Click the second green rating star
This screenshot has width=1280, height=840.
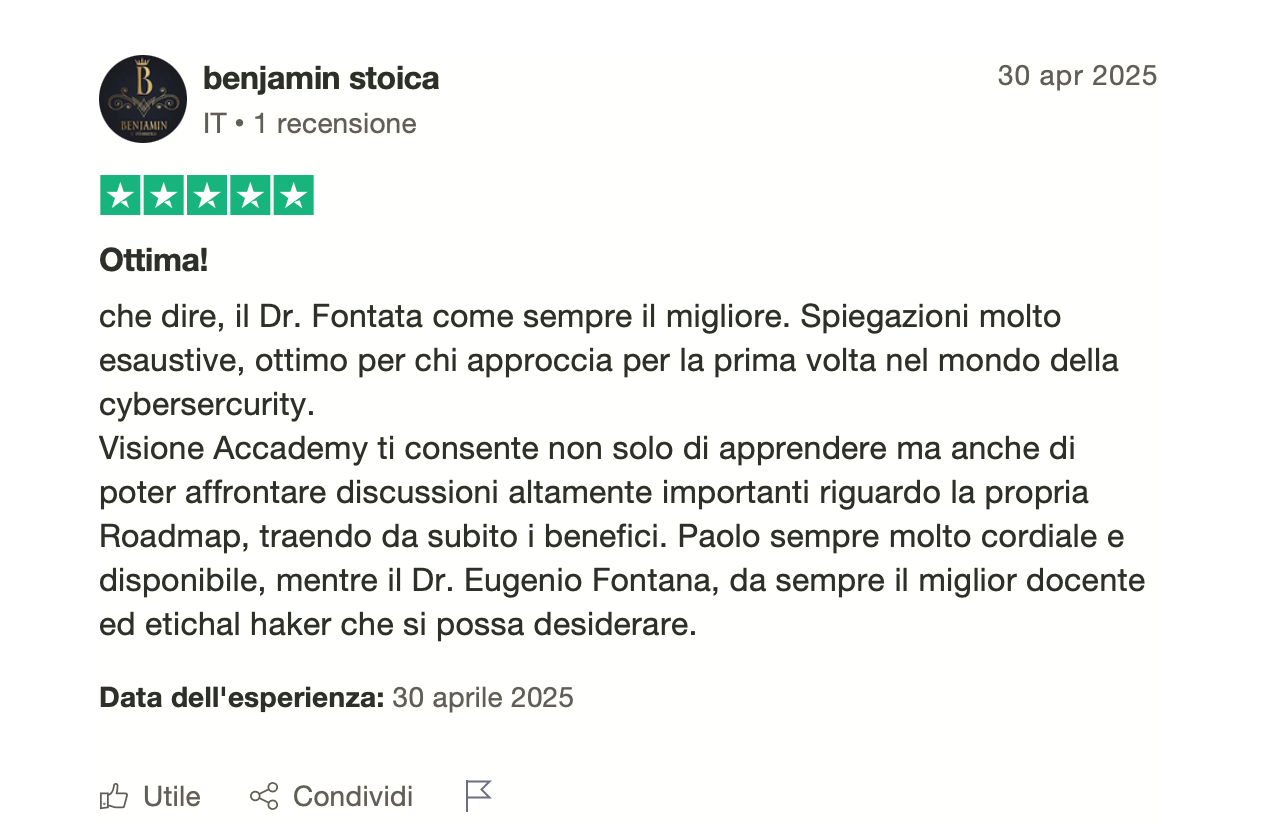pos(164,196)
